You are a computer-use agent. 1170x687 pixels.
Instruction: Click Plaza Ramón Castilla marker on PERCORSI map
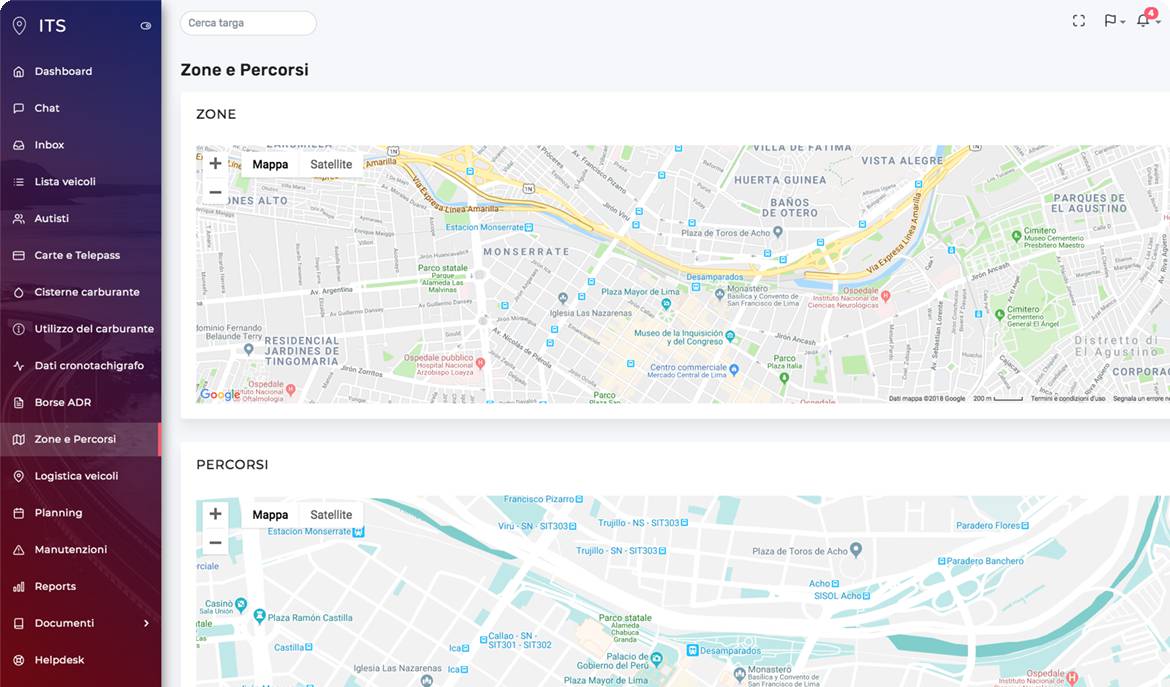point(259,616)
